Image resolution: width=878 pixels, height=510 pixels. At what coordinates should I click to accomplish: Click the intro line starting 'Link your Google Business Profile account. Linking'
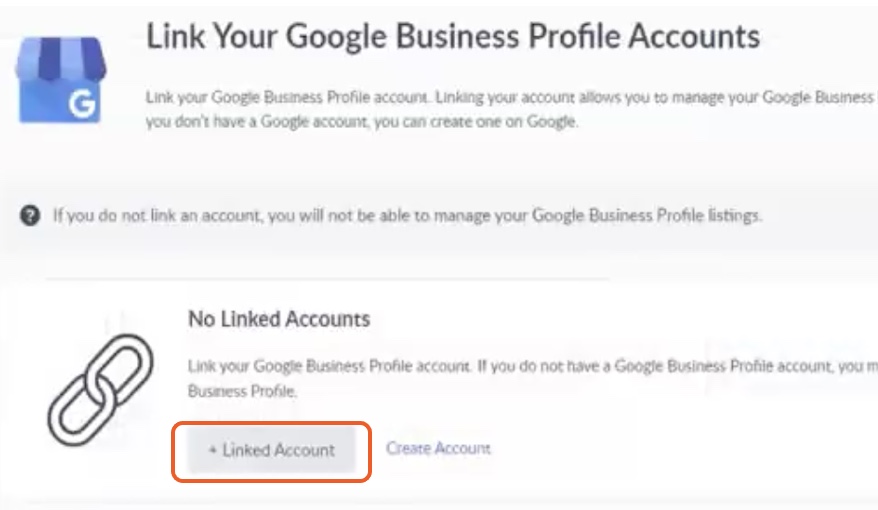(512, 97)
